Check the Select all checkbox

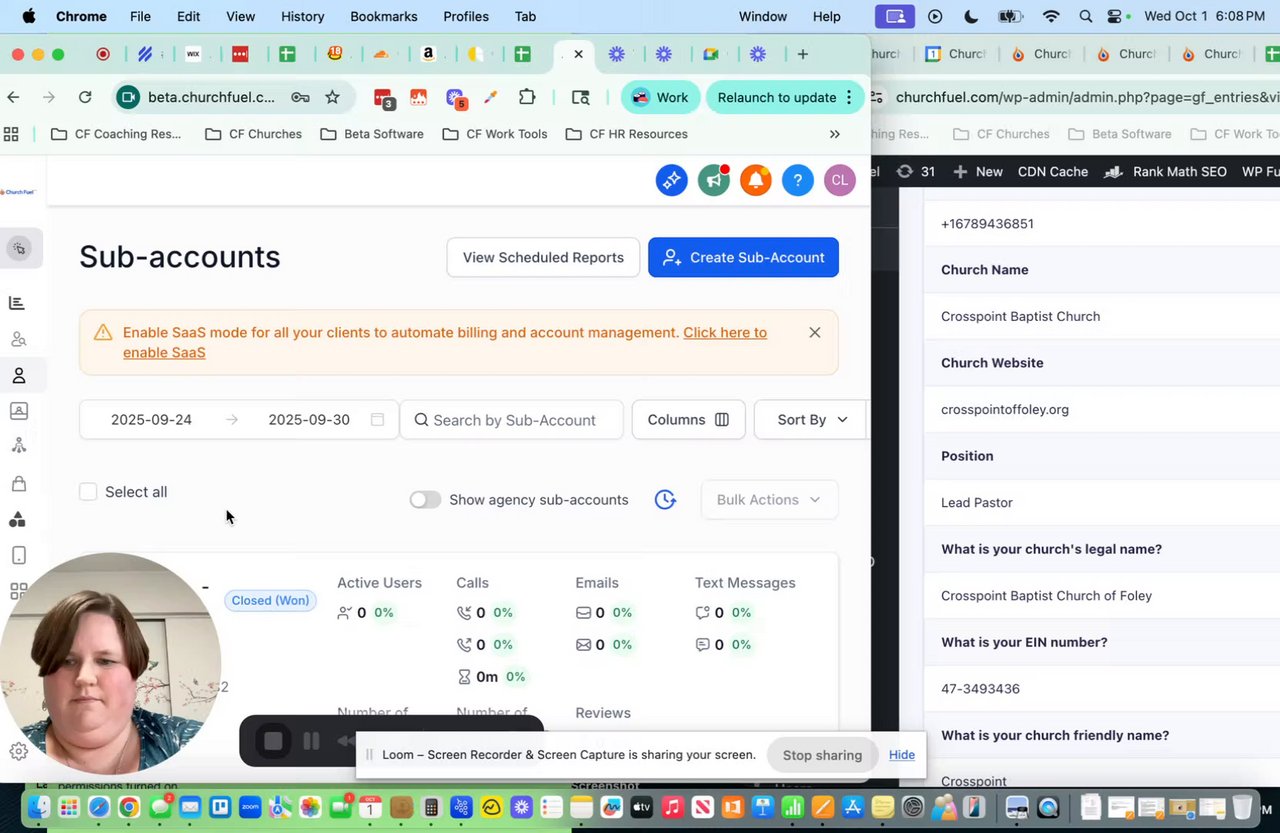tap(88, 492)
